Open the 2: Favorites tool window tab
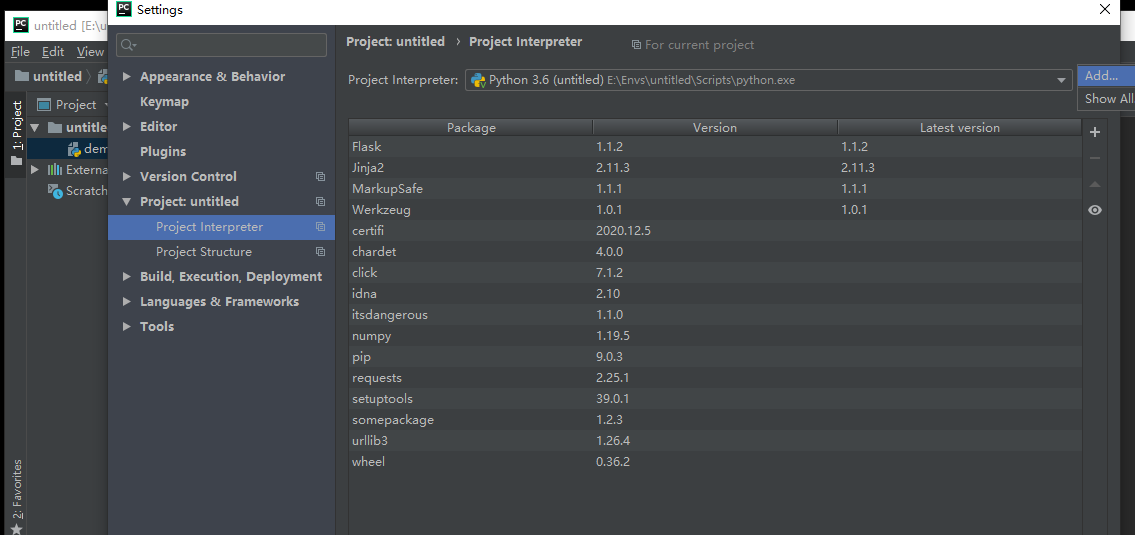 pyautogui.click(x=17, y=489)
